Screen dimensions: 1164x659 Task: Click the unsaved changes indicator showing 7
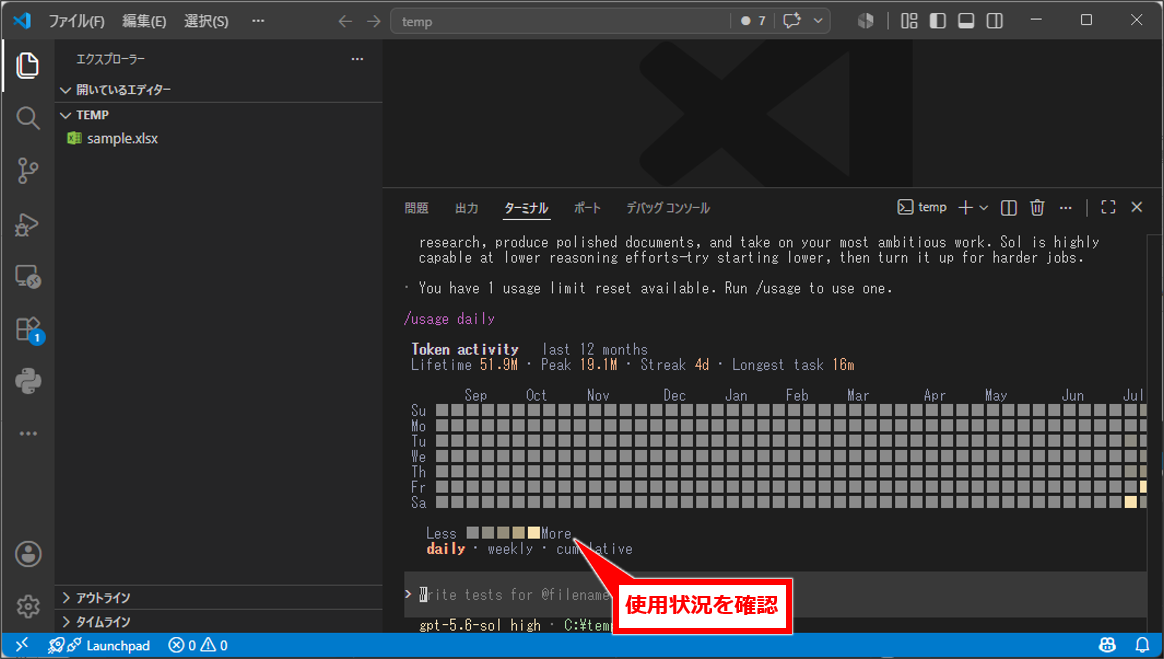753,21
